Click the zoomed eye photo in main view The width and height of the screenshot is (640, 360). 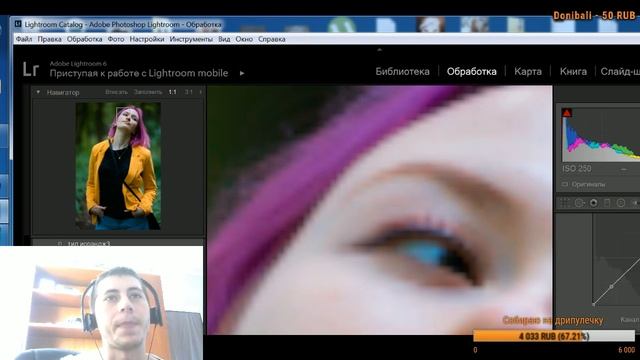[380, 210]
